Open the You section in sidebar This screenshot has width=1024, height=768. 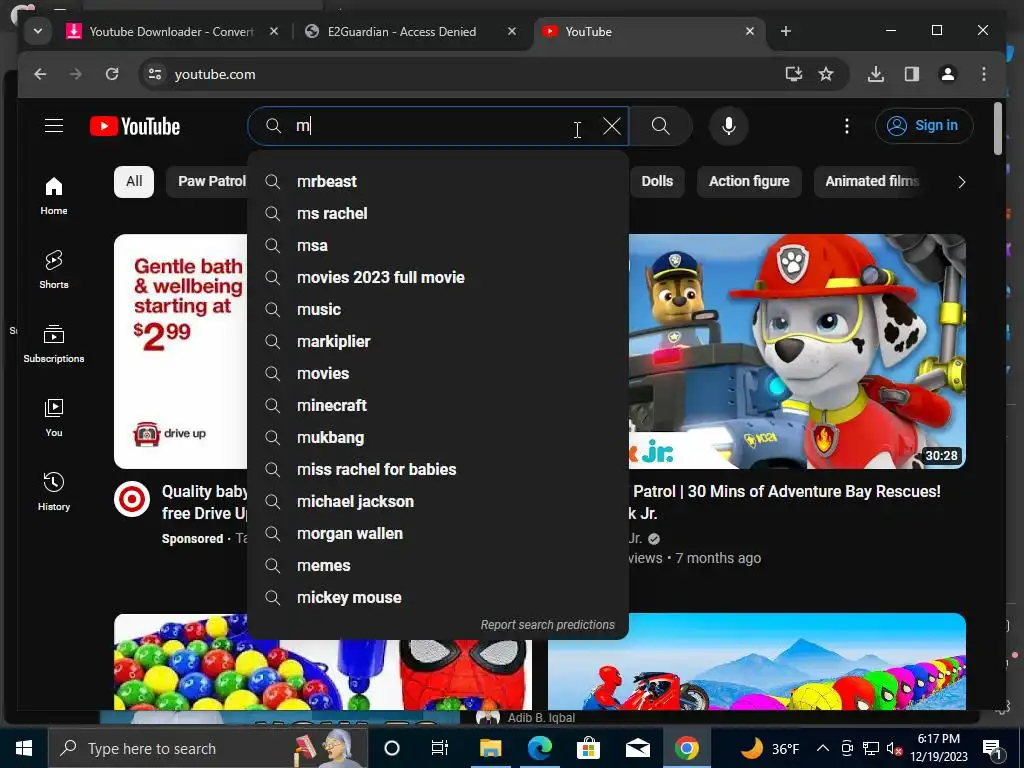click(x=54, y=417)
